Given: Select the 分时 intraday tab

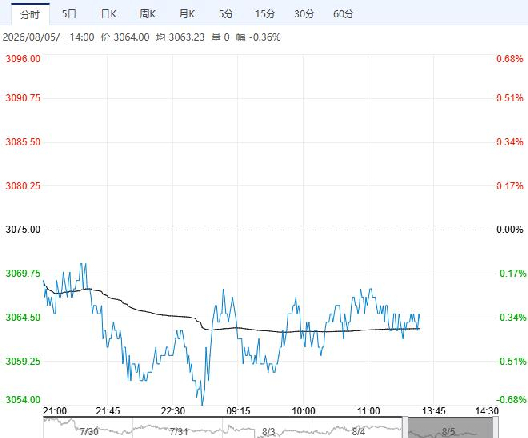Looking at the screenshot, I should 30,14.
